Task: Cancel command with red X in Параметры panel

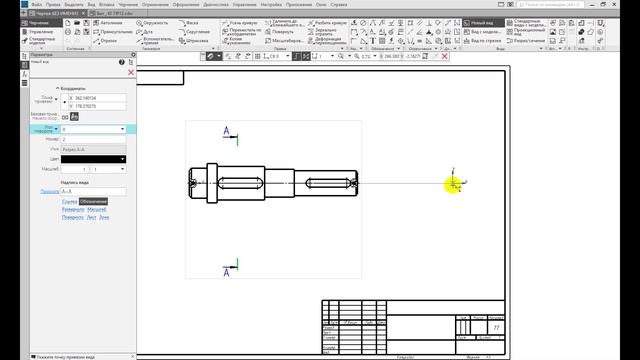Action: click(131, 73)
